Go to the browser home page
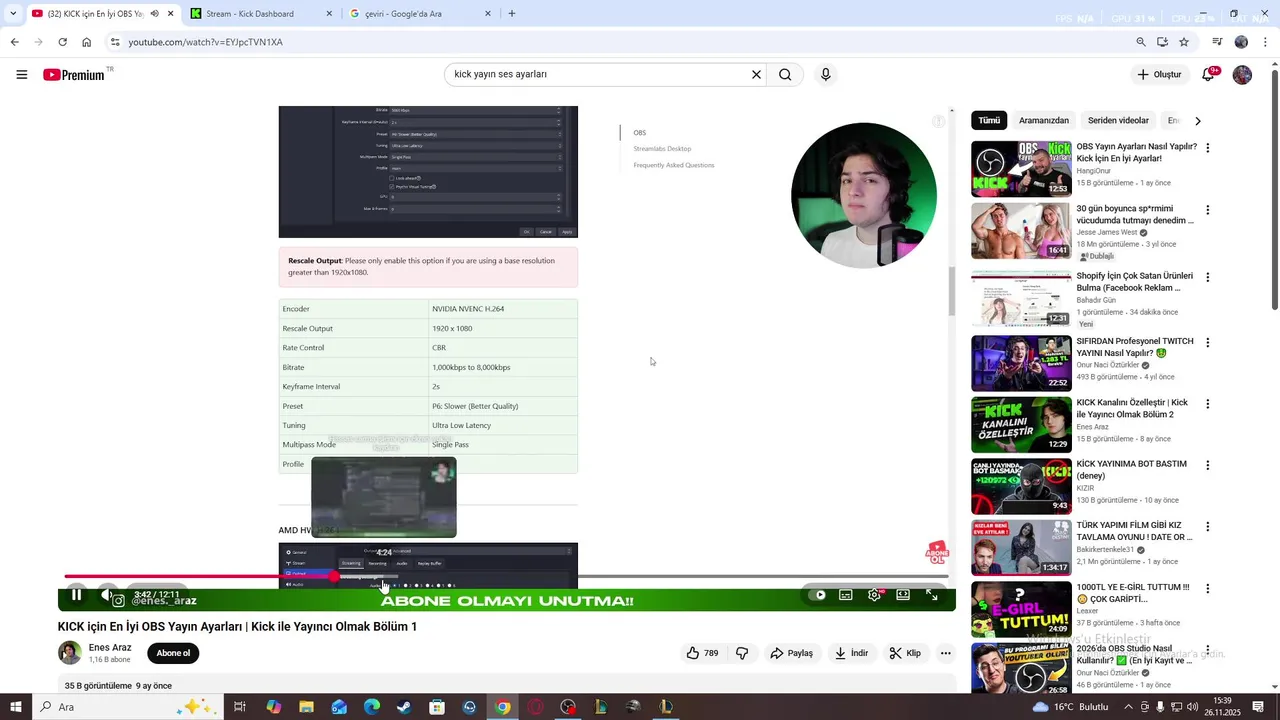Image resolution: width=1280 pixels, height=720 pixels. (x=87, y=42)
